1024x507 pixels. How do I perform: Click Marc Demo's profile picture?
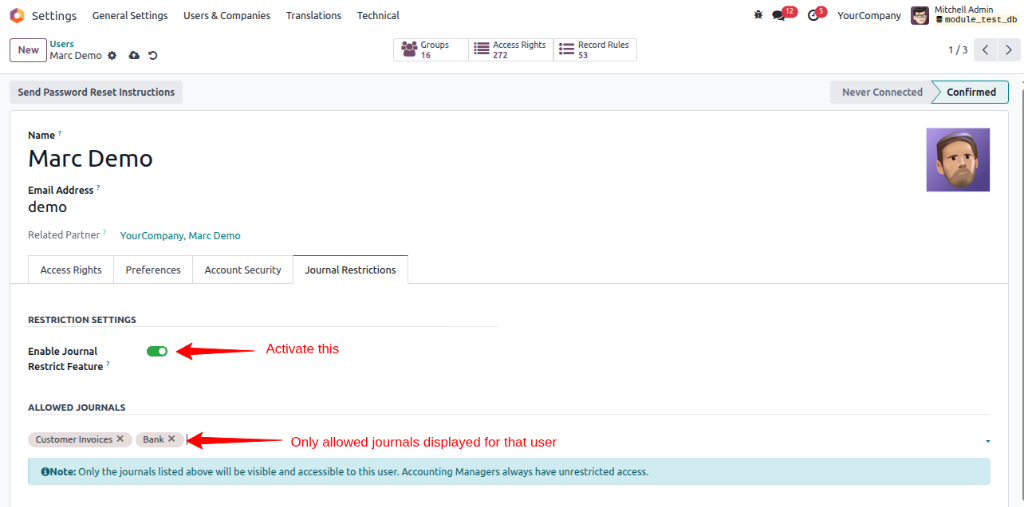(x=958, y=160)
